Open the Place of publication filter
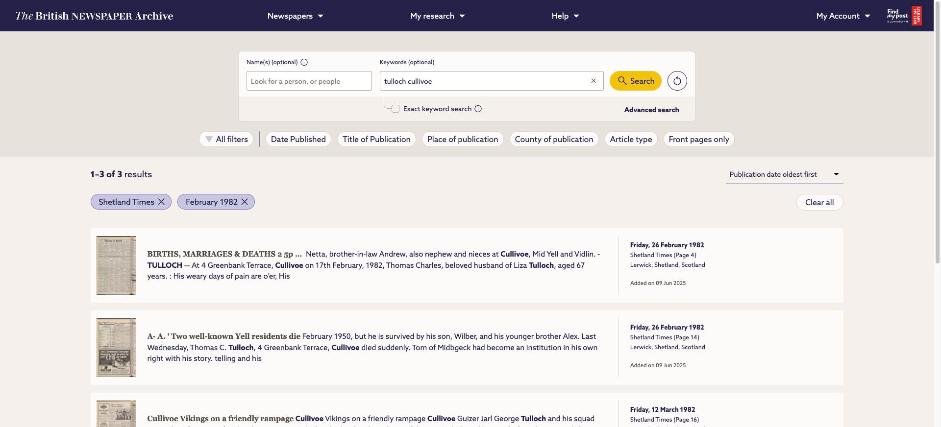 (x=463, y=139)
